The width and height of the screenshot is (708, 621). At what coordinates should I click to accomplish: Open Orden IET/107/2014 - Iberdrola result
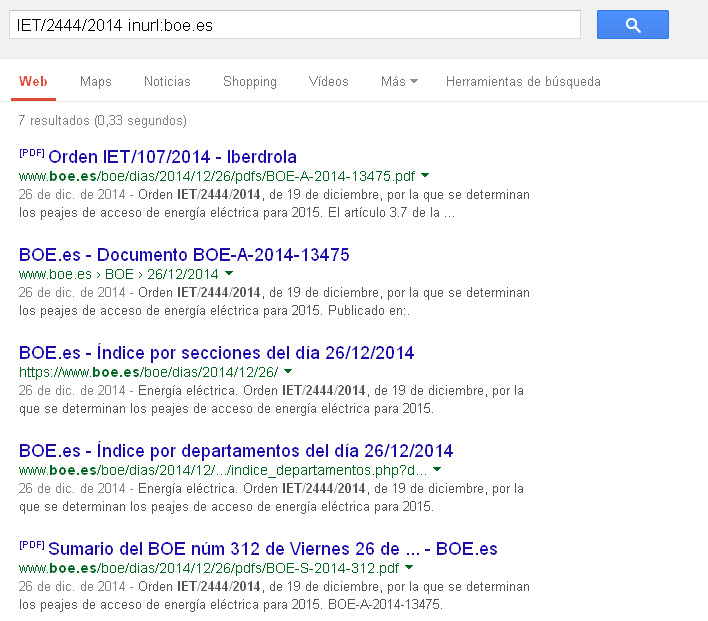(x=172, y=157)
